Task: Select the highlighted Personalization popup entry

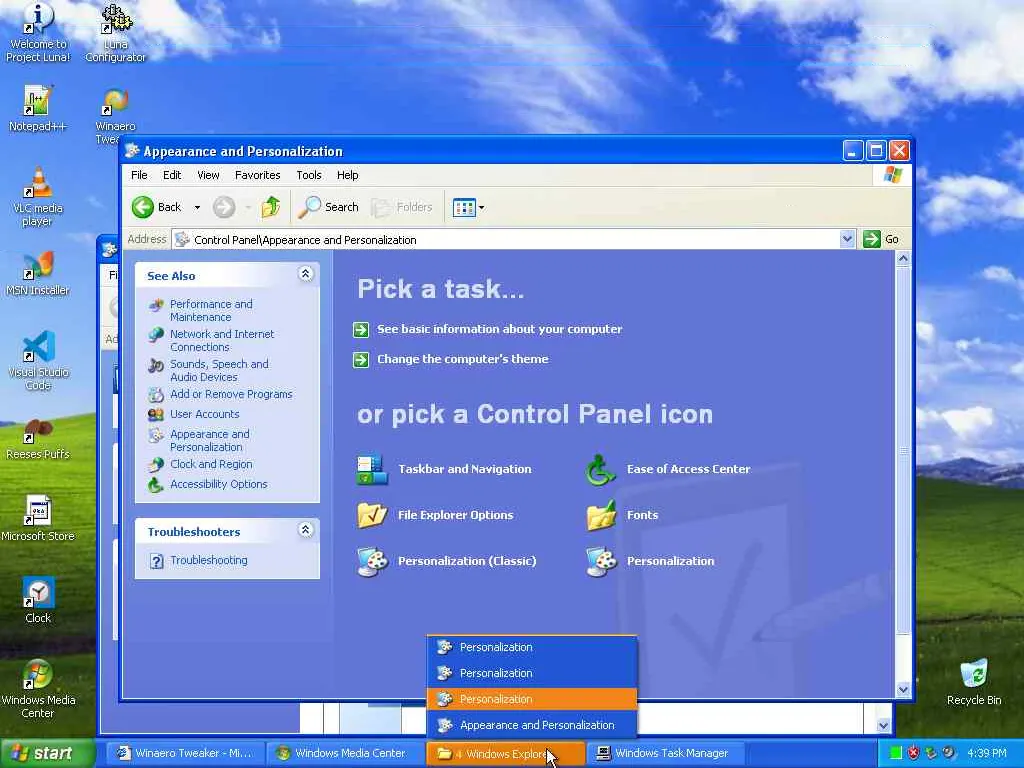Action: click(532, 699)
